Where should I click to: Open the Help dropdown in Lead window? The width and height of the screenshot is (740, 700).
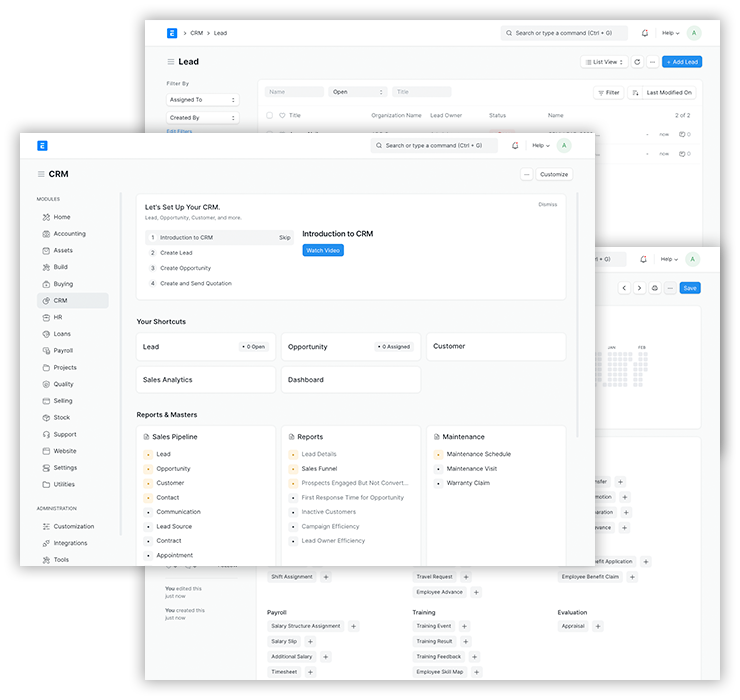[x=671, y=33]
